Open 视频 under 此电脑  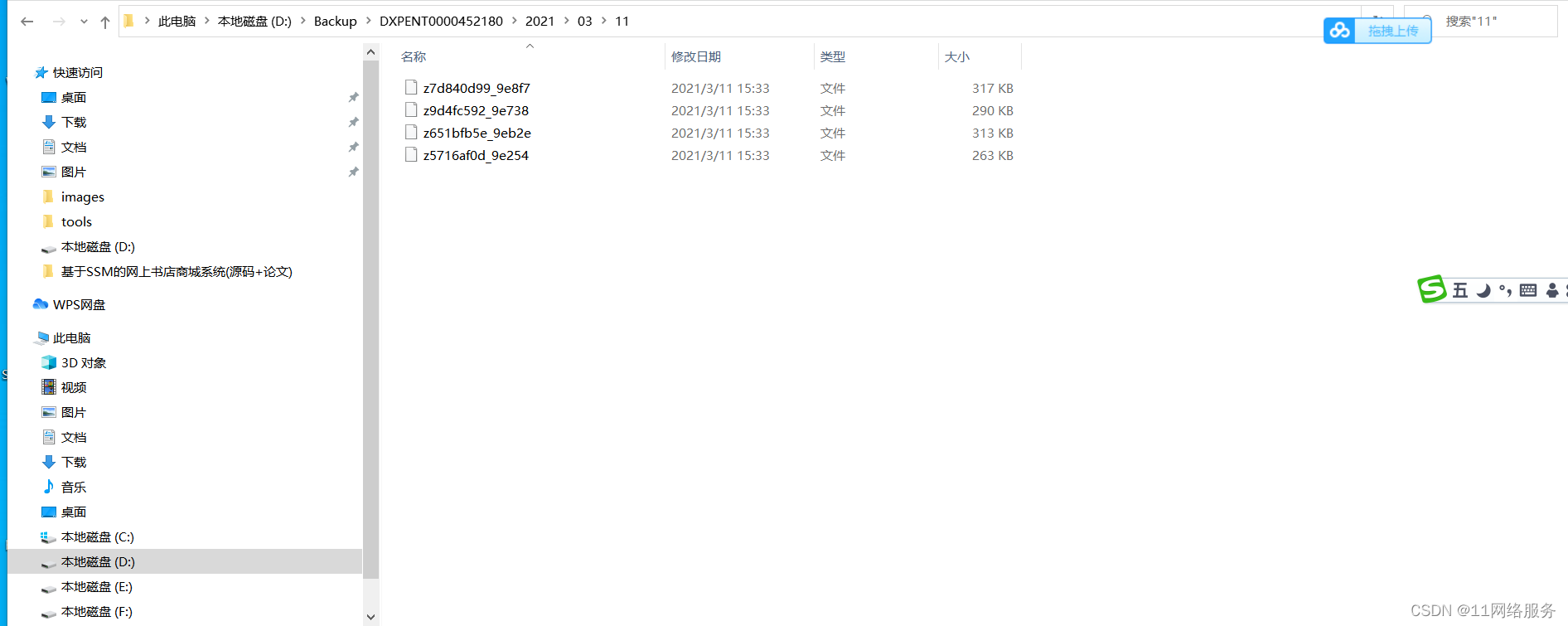(x=74, y=387)
